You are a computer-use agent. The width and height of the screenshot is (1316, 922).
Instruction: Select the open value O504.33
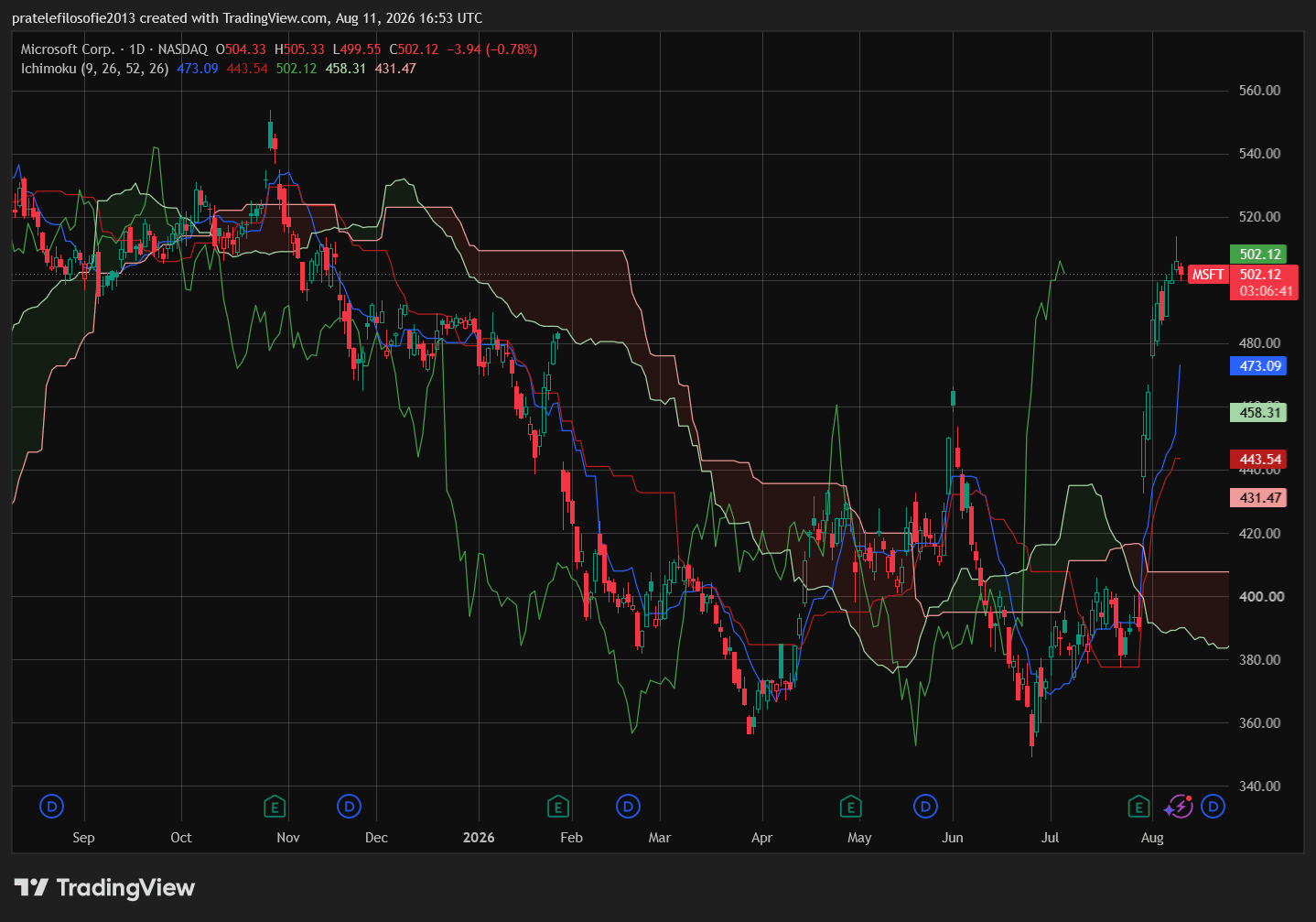241,49
